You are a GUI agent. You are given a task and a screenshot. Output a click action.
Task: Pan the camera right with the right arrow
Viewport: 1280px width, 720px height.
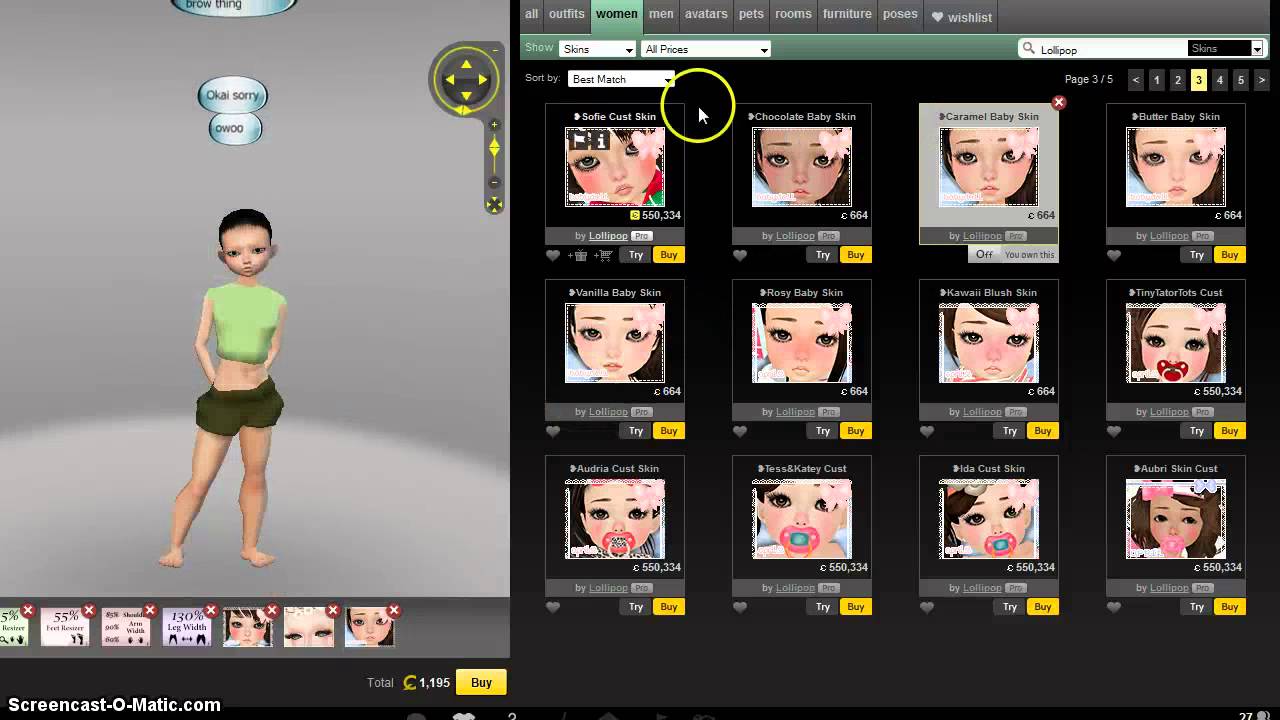click(x=482, y=80)
